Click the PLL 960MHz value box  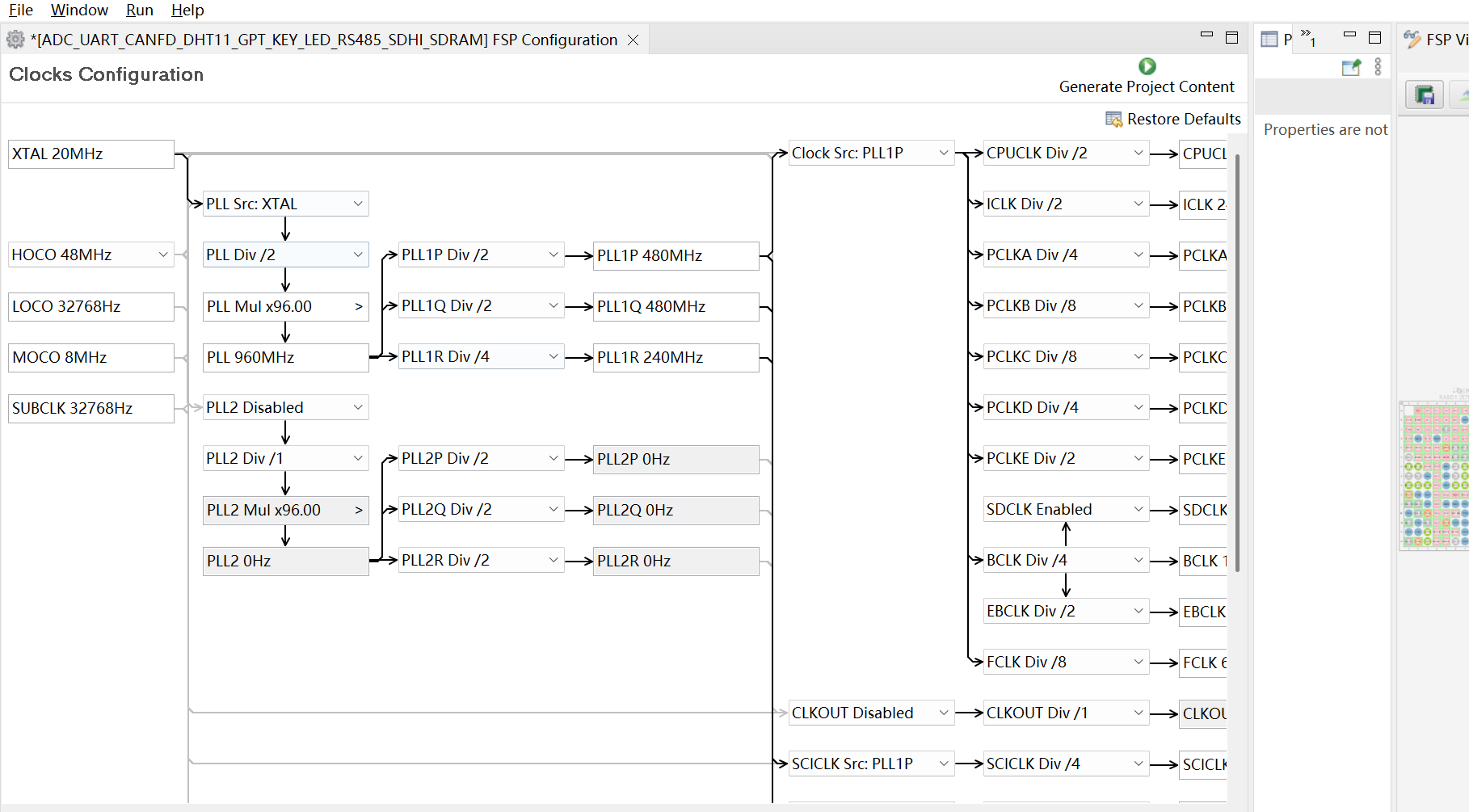(285, 357)
